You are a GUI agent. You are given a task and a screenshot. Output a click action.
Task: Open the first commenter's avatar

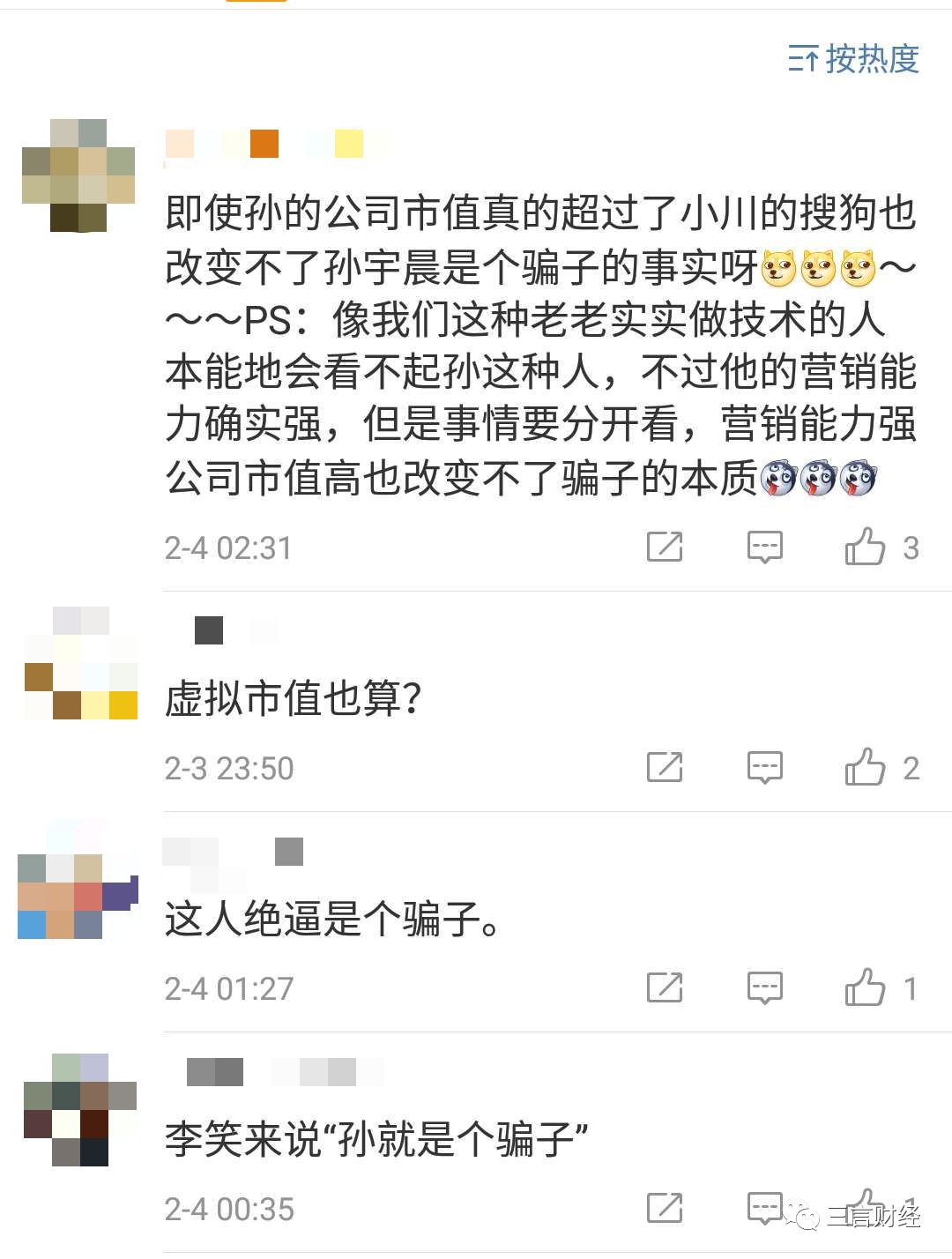[78, 175]
